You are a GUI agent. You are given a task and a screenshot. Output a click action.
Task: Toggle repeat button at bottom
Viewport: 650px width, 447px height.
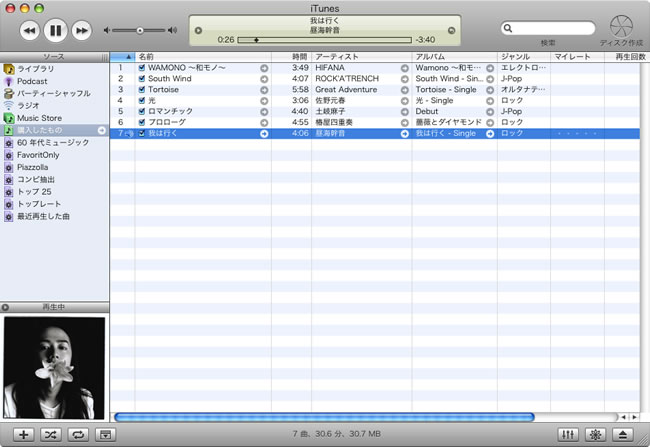(x=78, y=435)
